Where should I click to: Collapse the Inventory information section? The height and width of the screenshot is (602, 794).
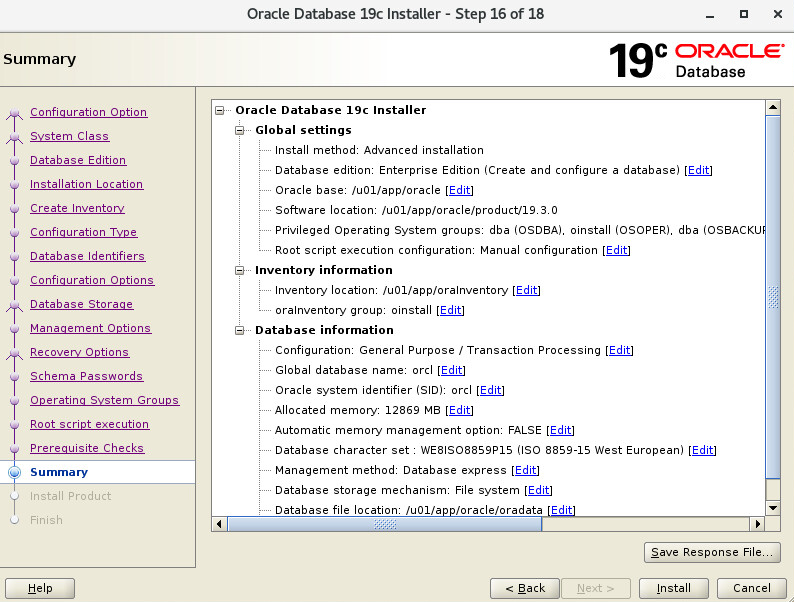coord(240,270)
